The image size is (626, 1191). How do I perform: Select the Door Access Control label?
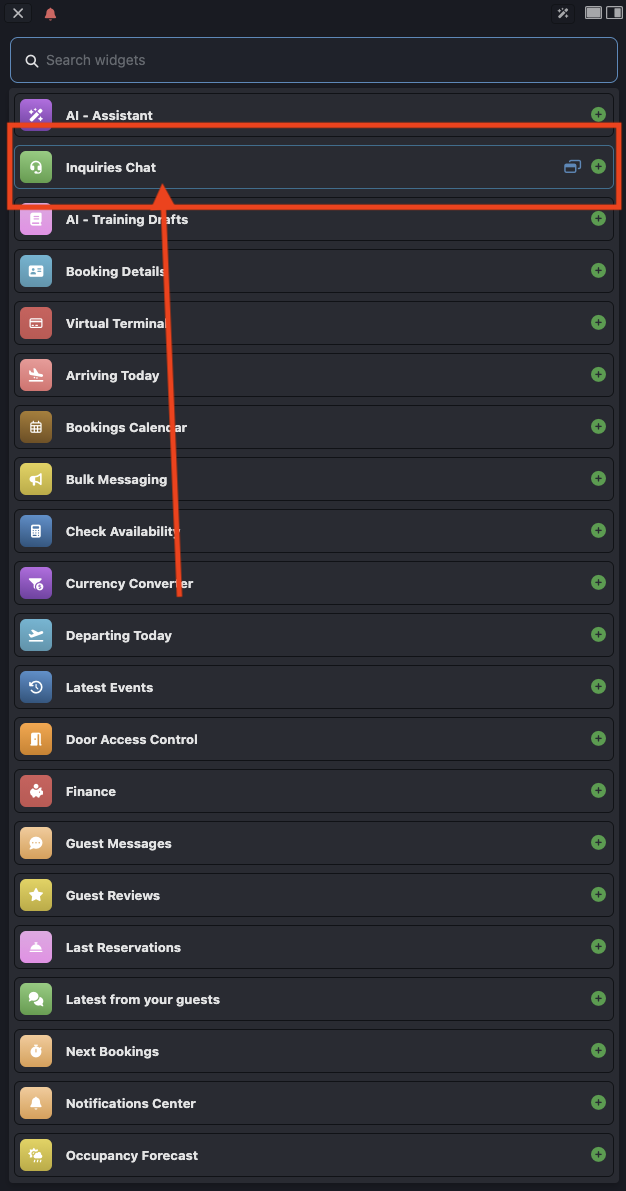click(131, 739)
